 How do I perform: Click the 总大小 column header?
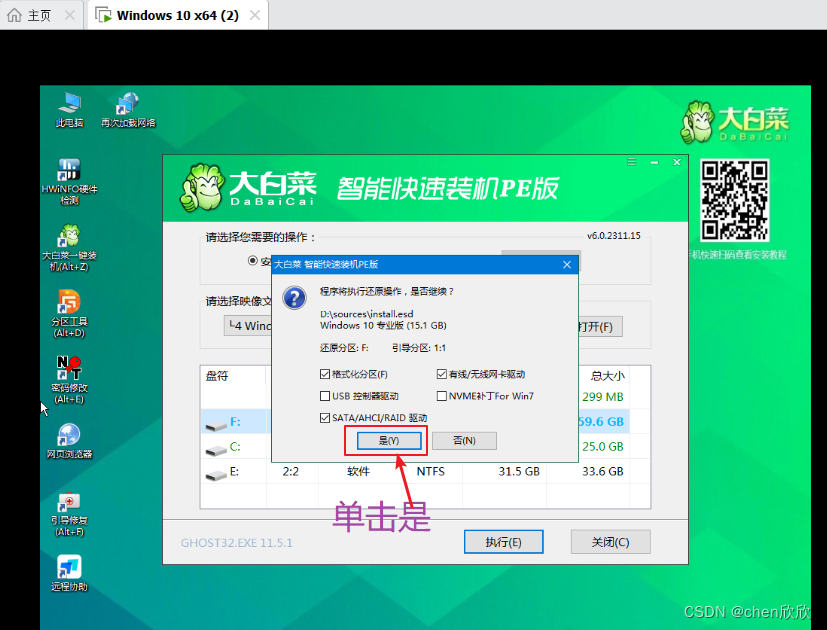(607, 376)
